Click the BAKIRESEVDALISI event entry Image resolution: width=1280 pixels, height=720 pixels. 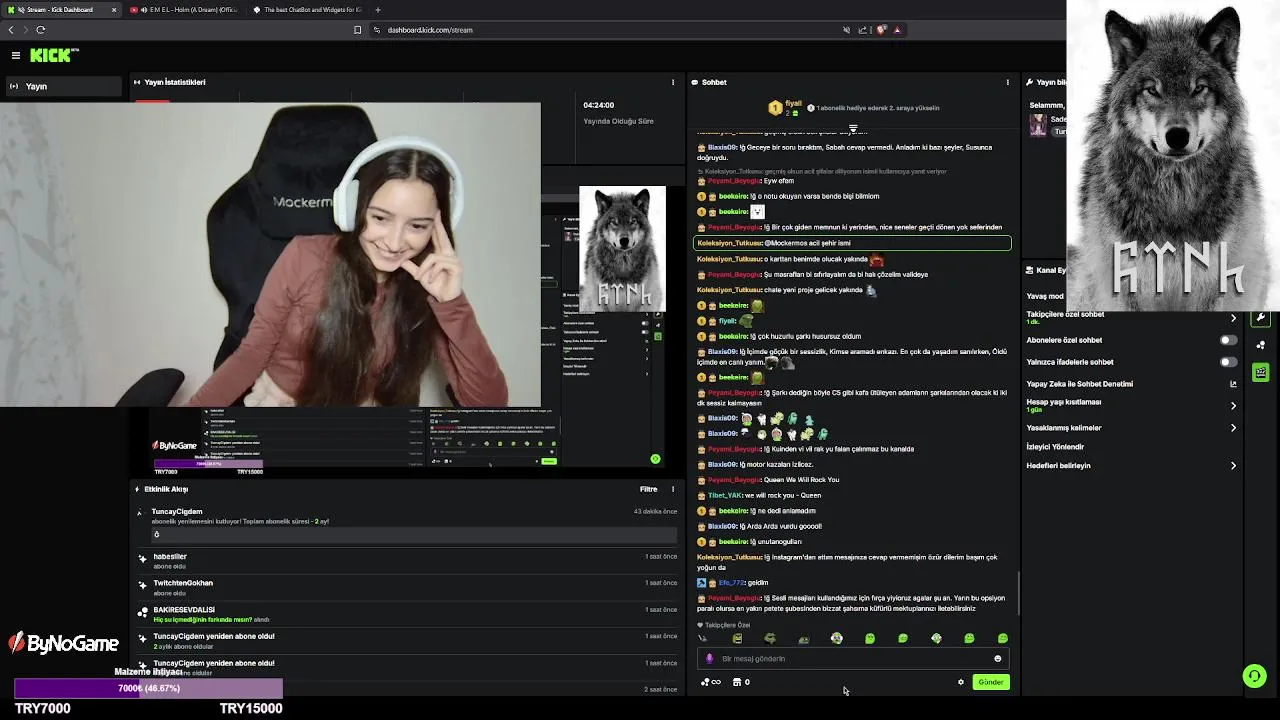(408, 614)
